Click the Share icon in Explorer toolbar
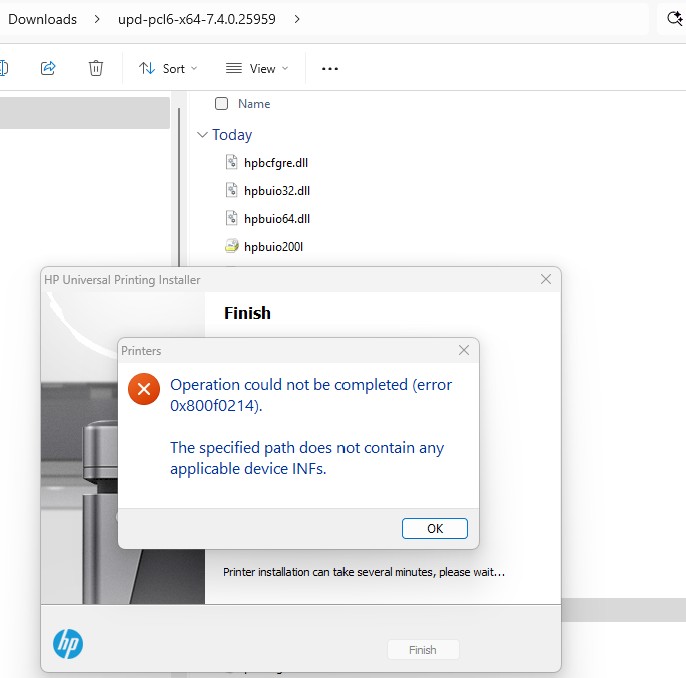 [x=48, y=68]
